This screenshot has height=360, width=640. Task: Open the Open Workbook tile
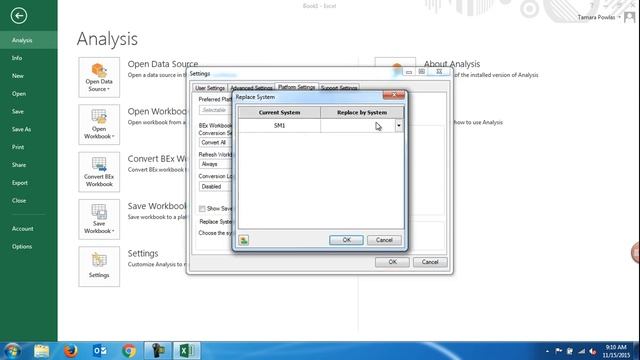[x=99, y=124]
